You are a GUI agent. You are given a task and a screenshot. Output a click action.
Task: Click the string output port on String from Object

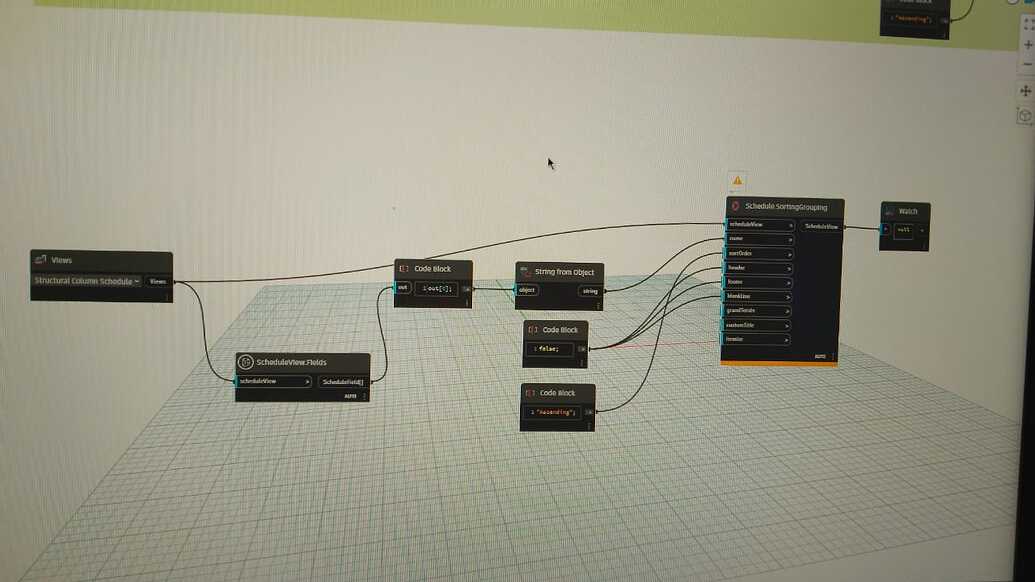click(590, 290)
